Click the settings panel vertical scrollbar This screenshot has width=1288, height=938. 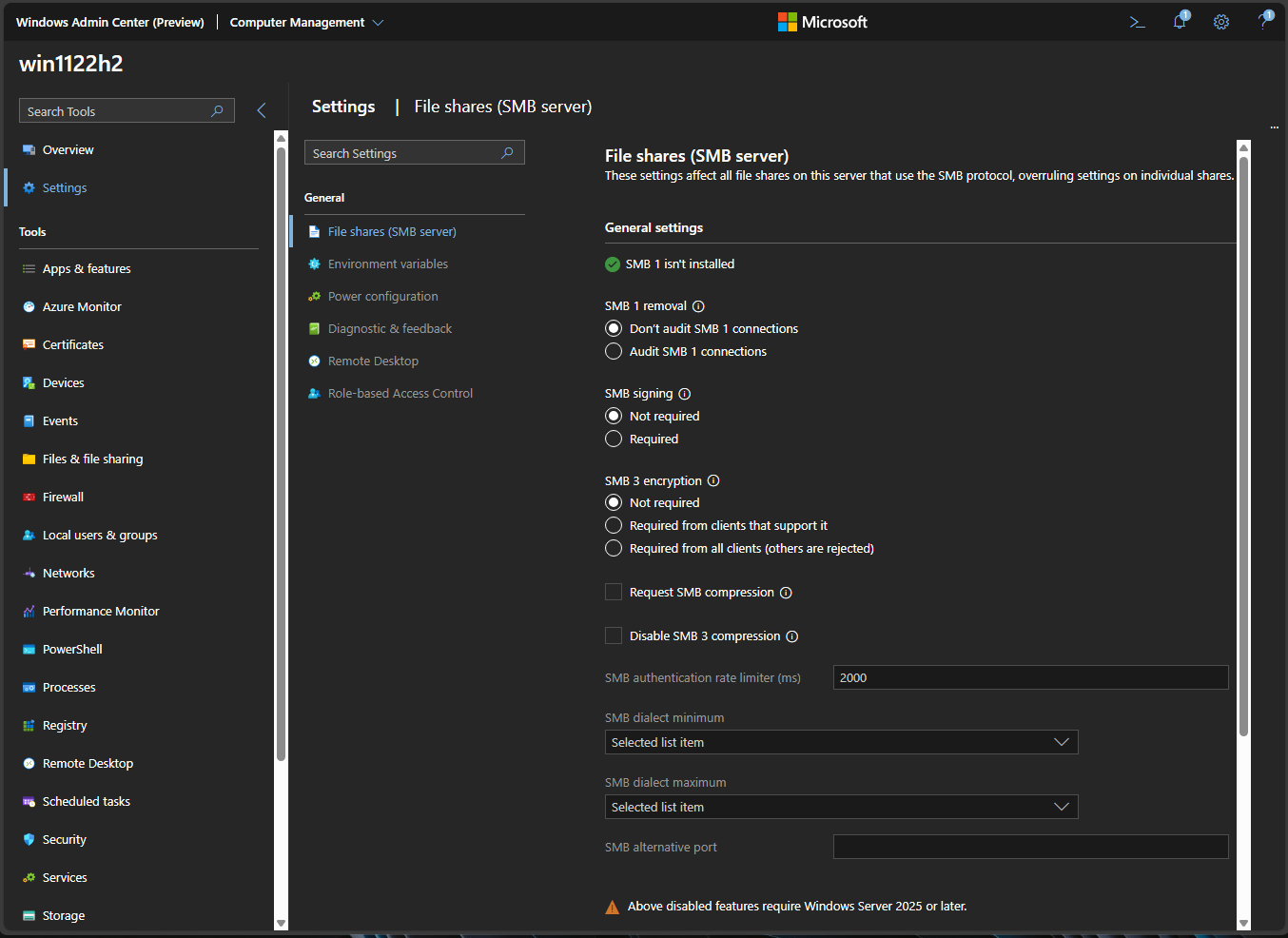1243,447
